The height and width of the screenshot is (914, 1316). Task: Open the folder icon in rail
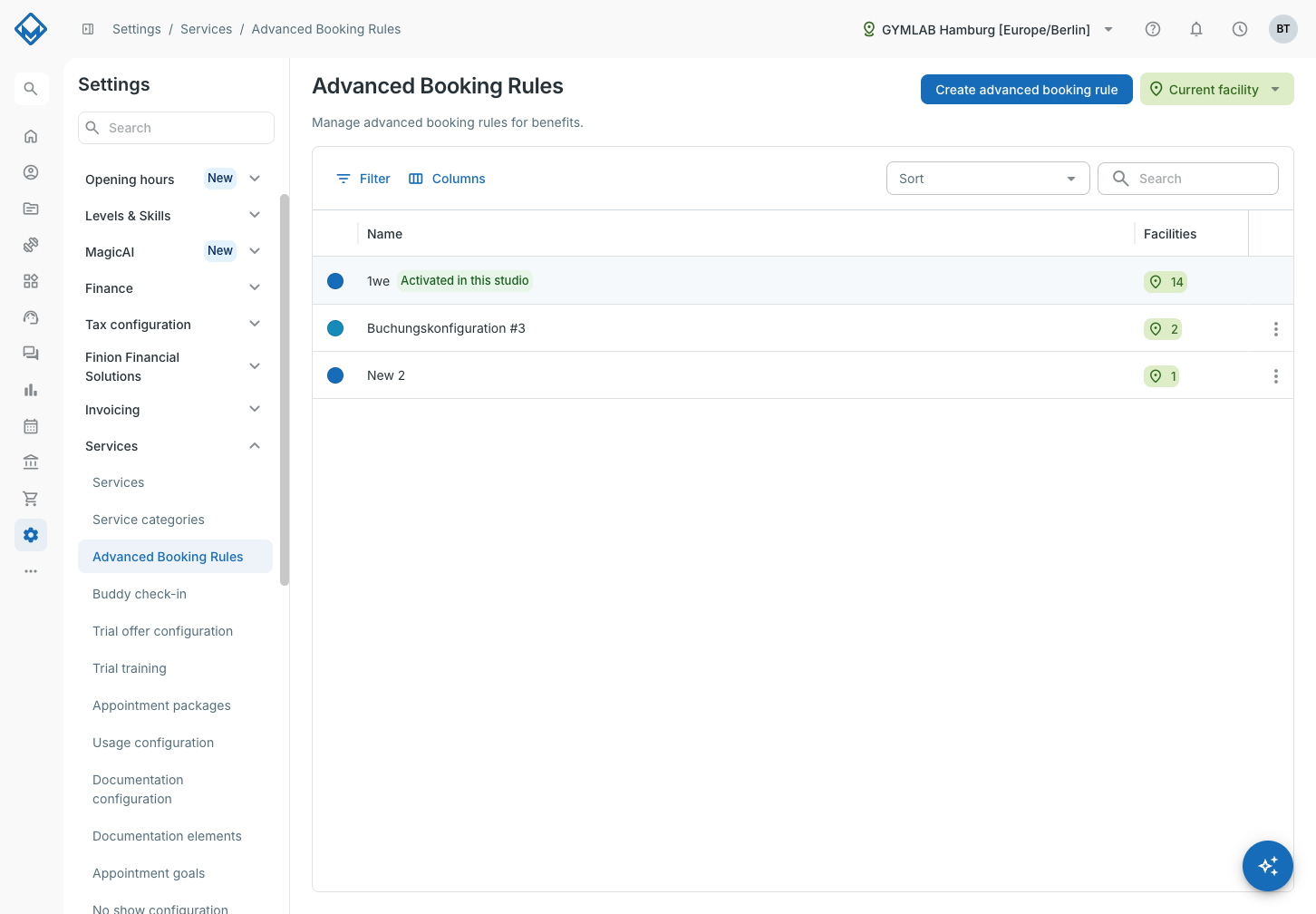point(31,209)
